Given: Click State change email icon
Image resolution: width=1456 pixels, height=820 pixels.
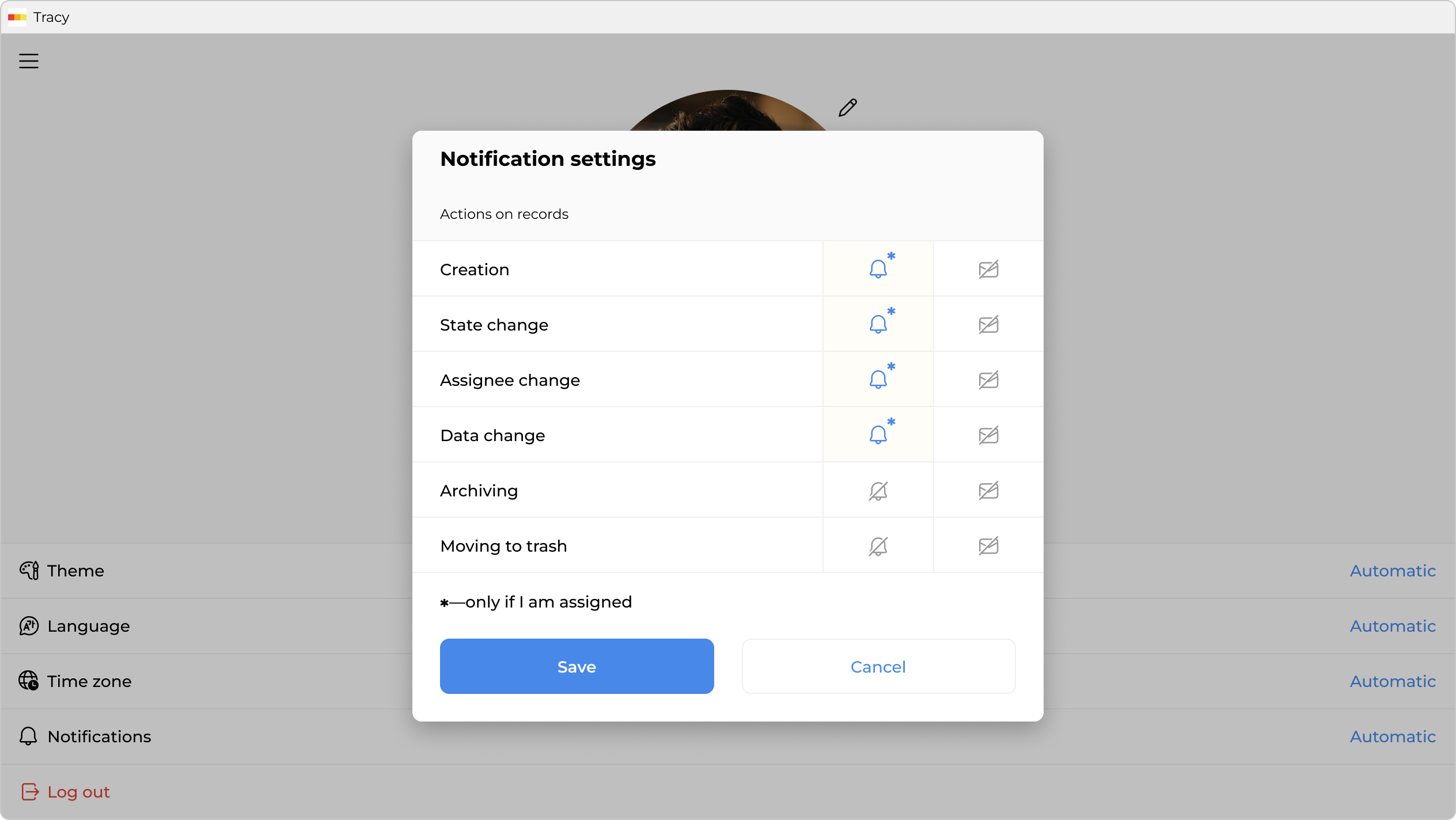Looking at the screenshot, I should click(988, 324).
